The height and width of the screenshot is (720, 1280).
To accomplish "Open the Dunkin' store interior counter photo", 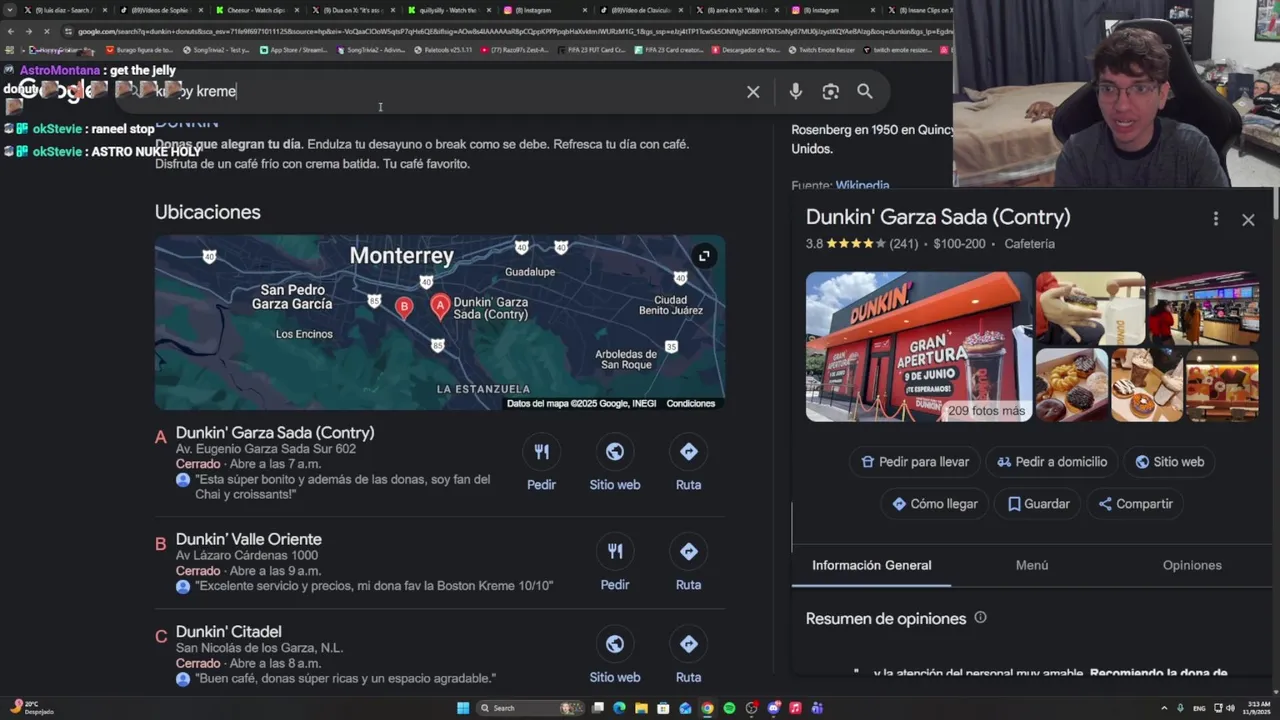I will coord(1204,308).
